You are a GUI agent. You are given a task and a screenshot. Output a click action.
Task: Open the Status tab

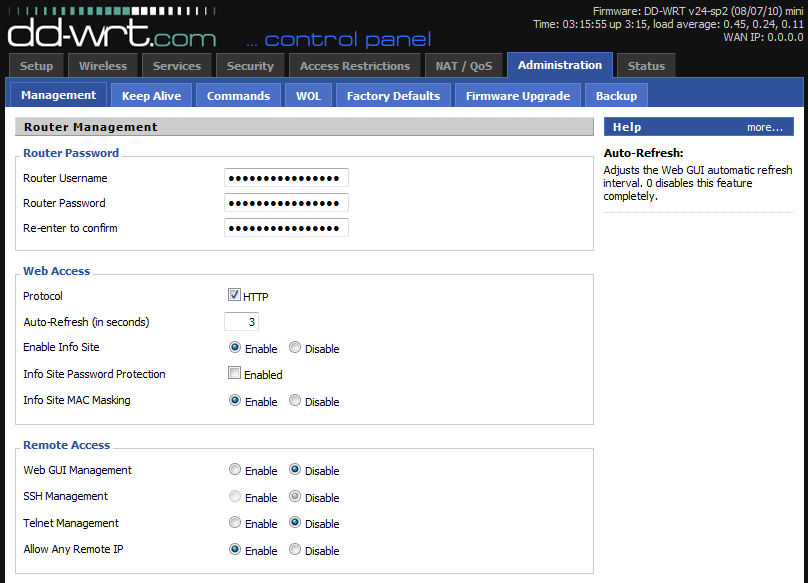tap(646, 66)
